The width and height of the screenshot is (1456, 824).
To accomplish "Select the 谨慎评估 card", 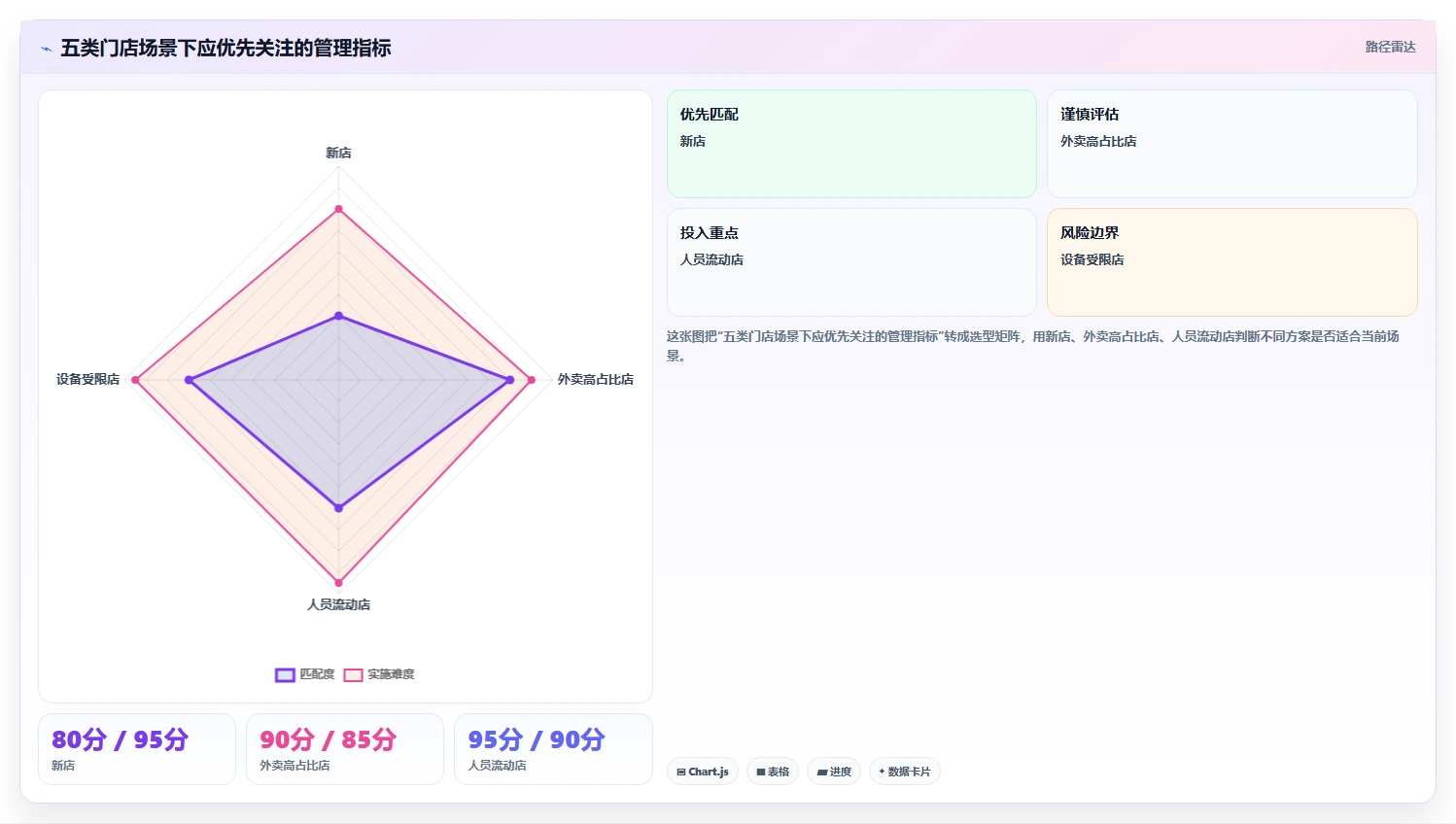I will point(1231,144).
